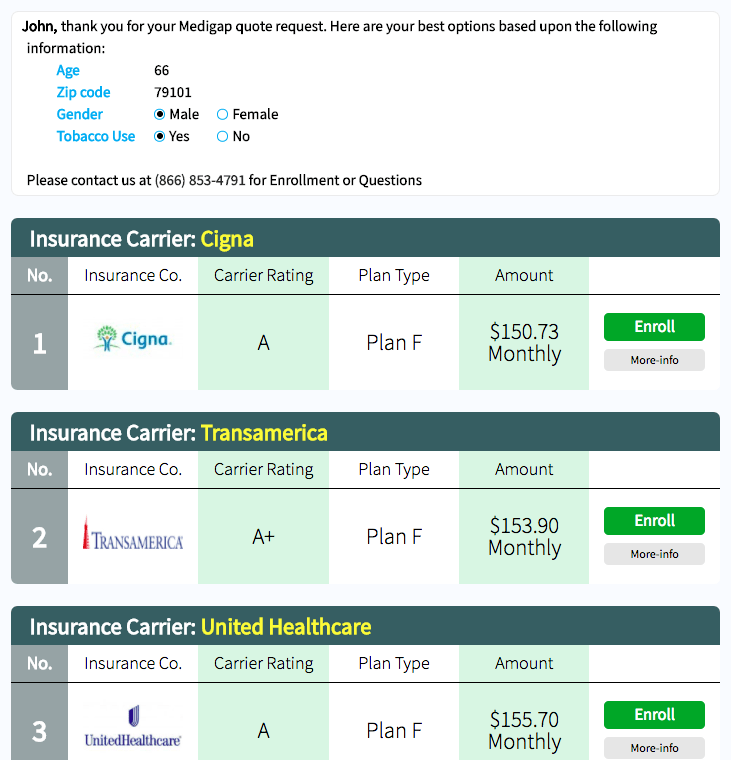Click the Cigna carrier name heading
The width and height of the screenshot is (731, 760).
pos(227,239)
